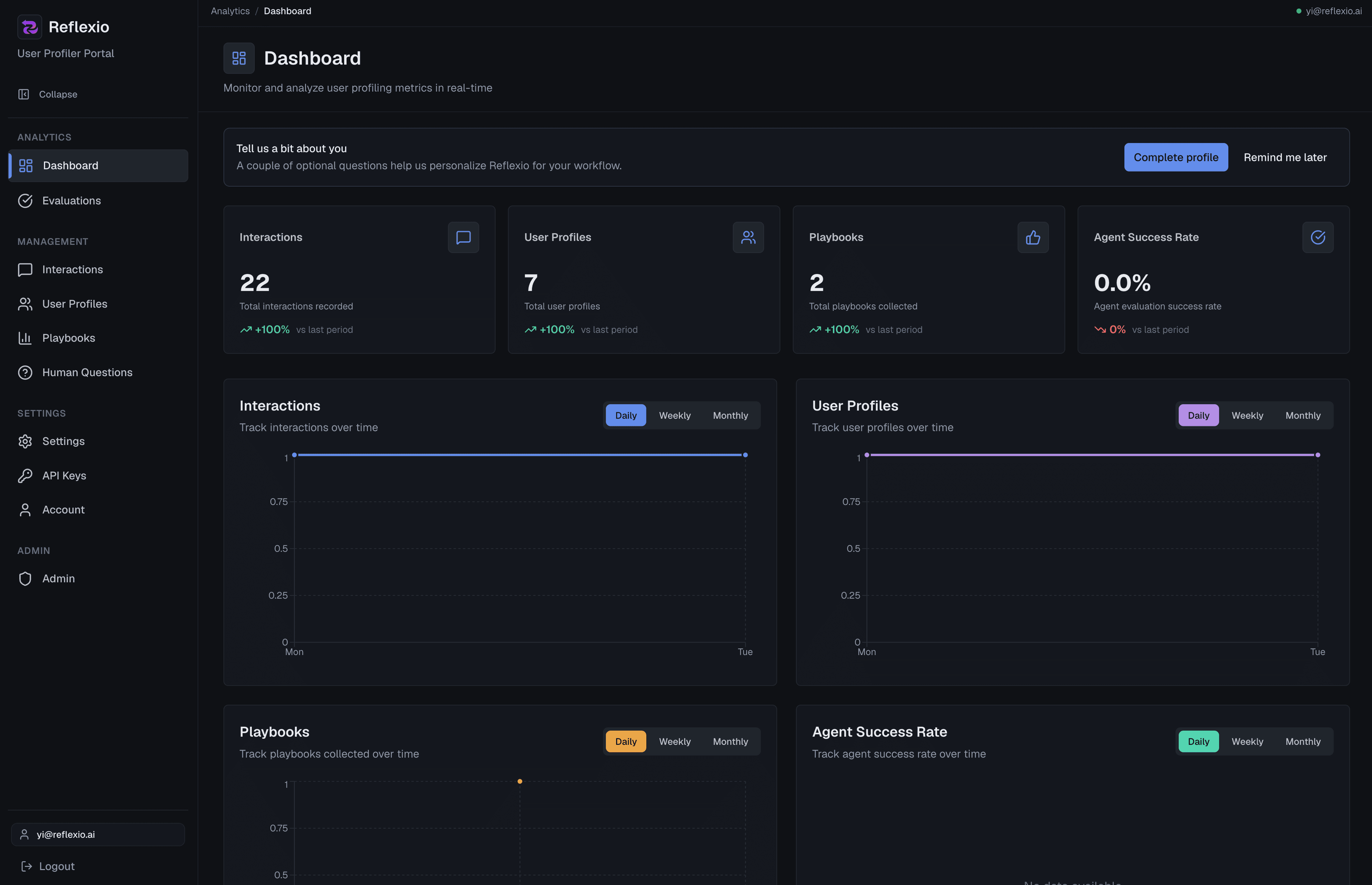
Task: Switch Interactions chart to Monthly
Action: click(730, 415)
